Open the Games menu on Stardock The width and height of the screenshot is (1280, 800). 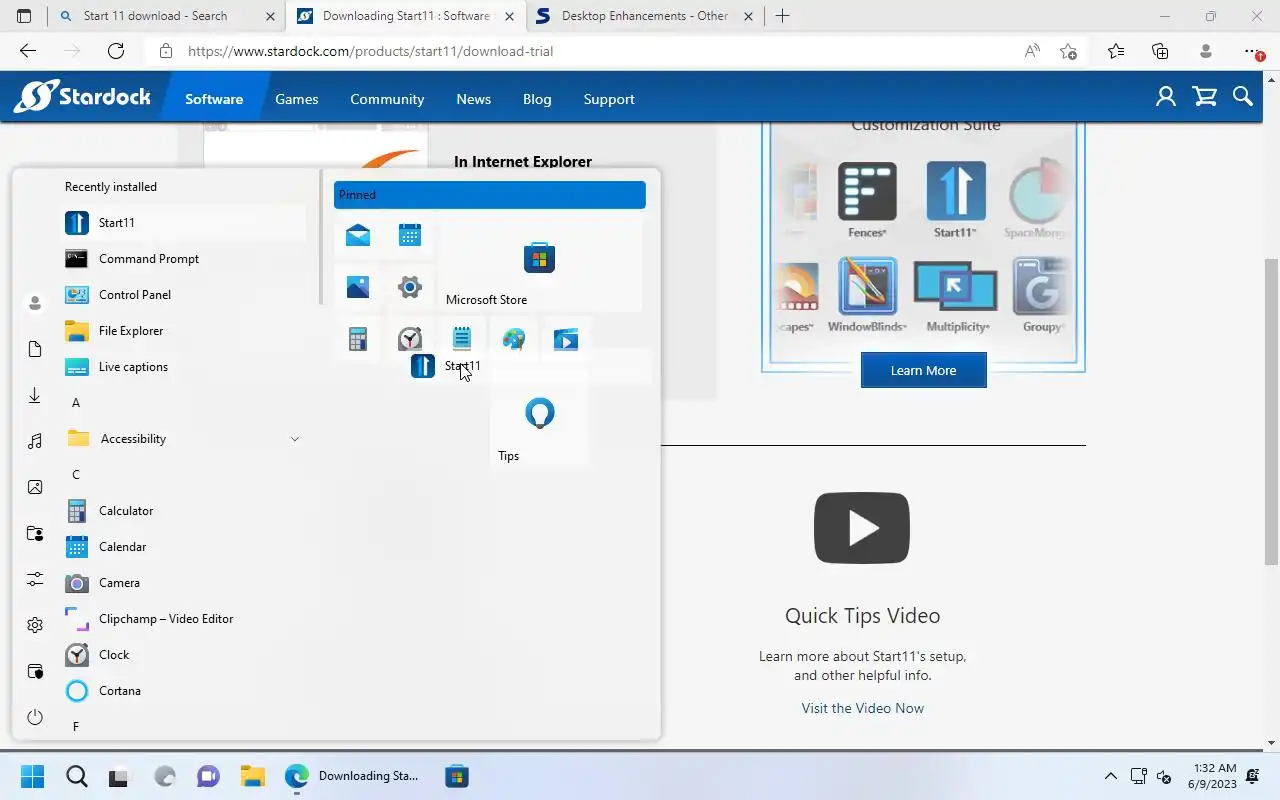pos(297,99)
